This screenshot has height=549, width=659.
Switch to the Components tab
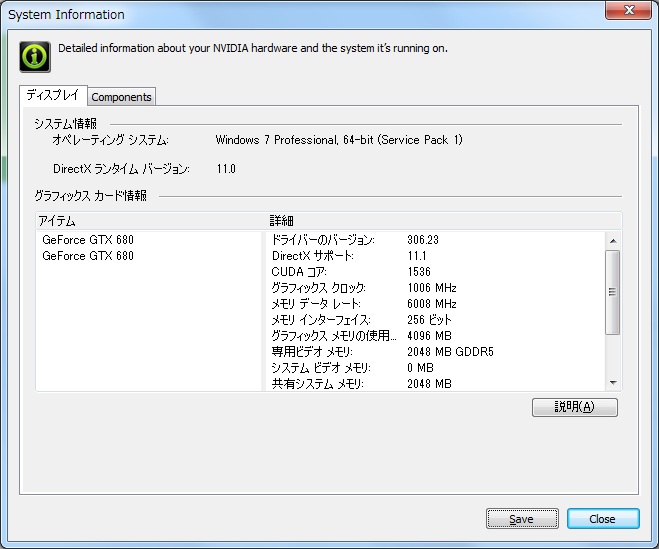click(121, 97)
